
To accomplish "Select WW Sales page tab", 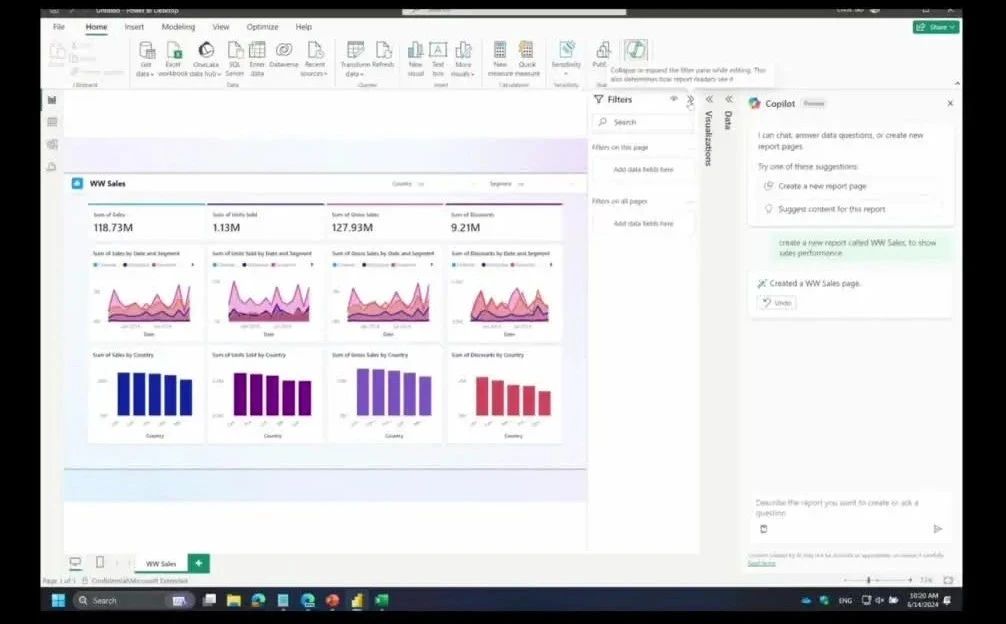I will coord(161,563).
